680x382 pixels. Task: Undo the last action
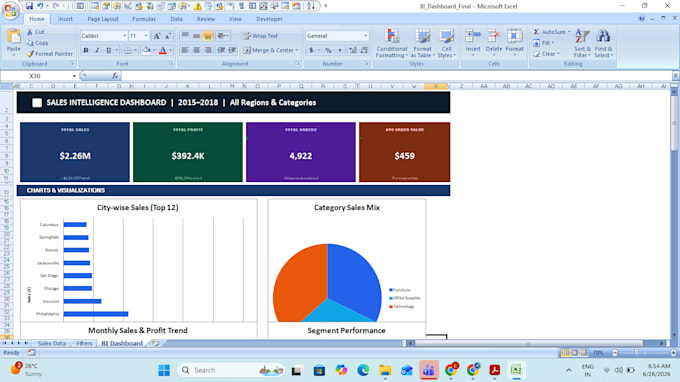pos(40,6)
